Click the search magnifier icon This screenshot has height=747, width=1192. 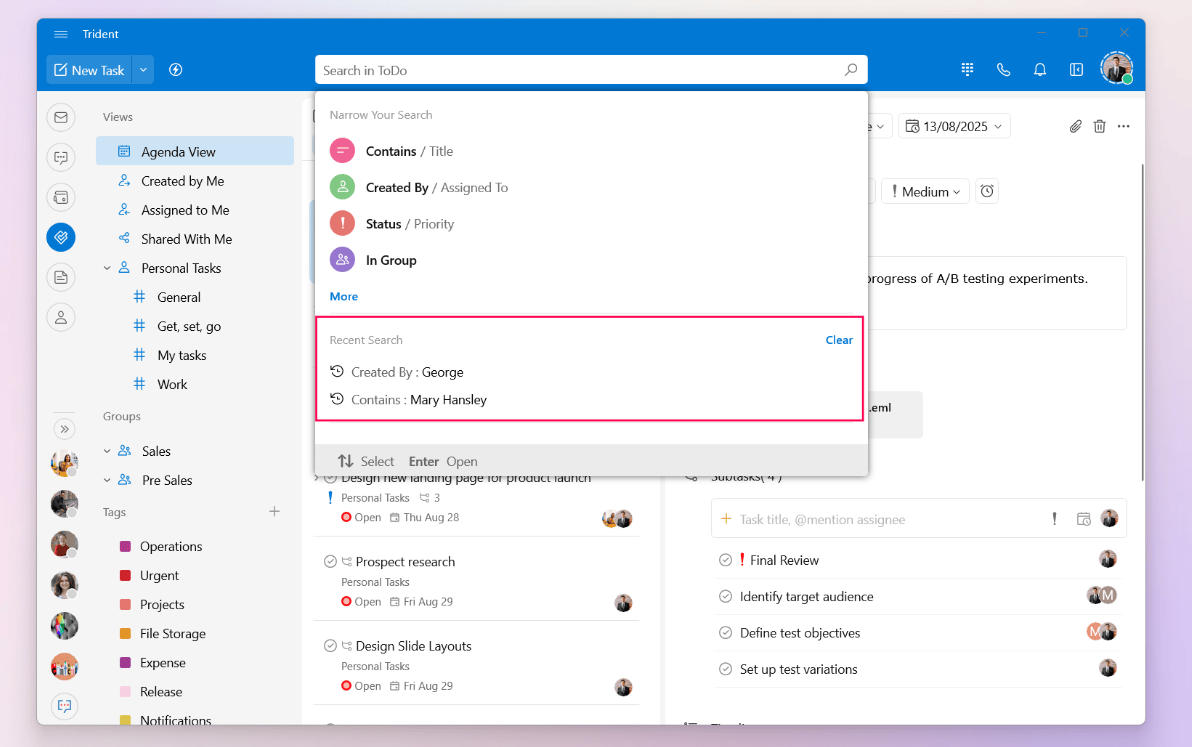pyautogui.click(x=851, y=70)
